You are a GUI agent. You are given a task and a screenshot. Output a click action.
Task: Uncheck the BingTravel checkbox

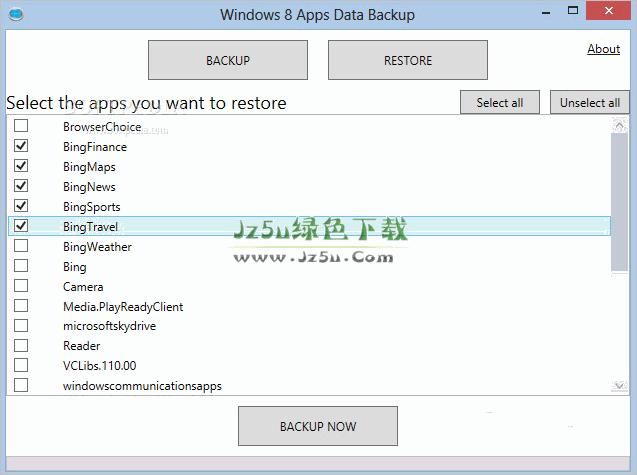[x=21, y=226]
